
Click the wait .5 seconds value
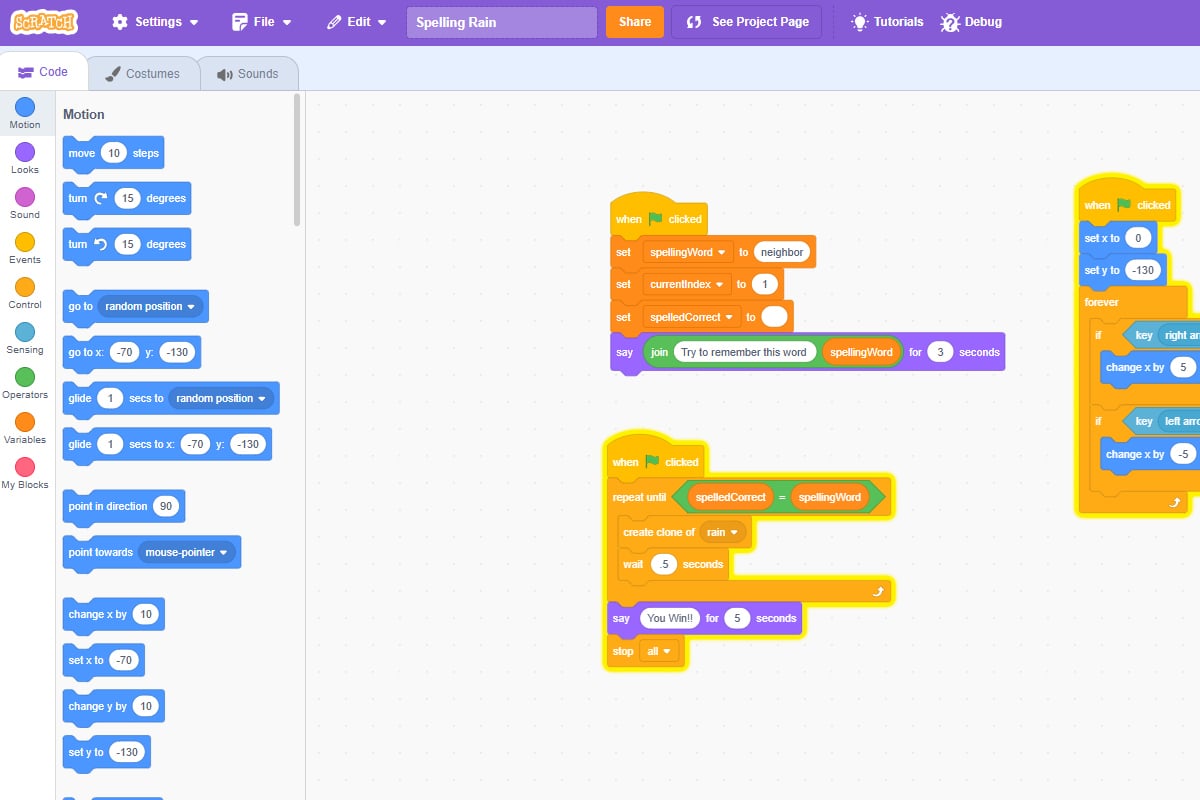pos(664,564)
